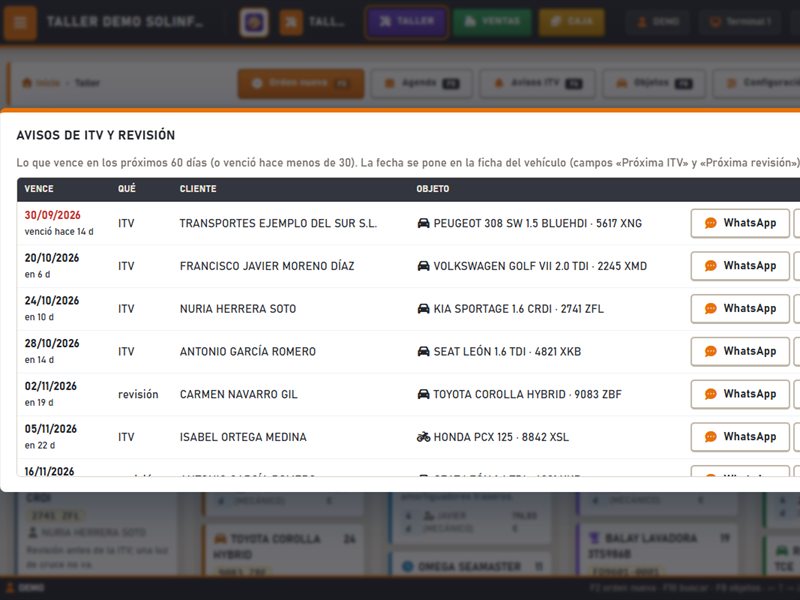Click the AVISOS DE ITV Y REVISIÓN heading

pyautogui.click(x=95, y=135)
